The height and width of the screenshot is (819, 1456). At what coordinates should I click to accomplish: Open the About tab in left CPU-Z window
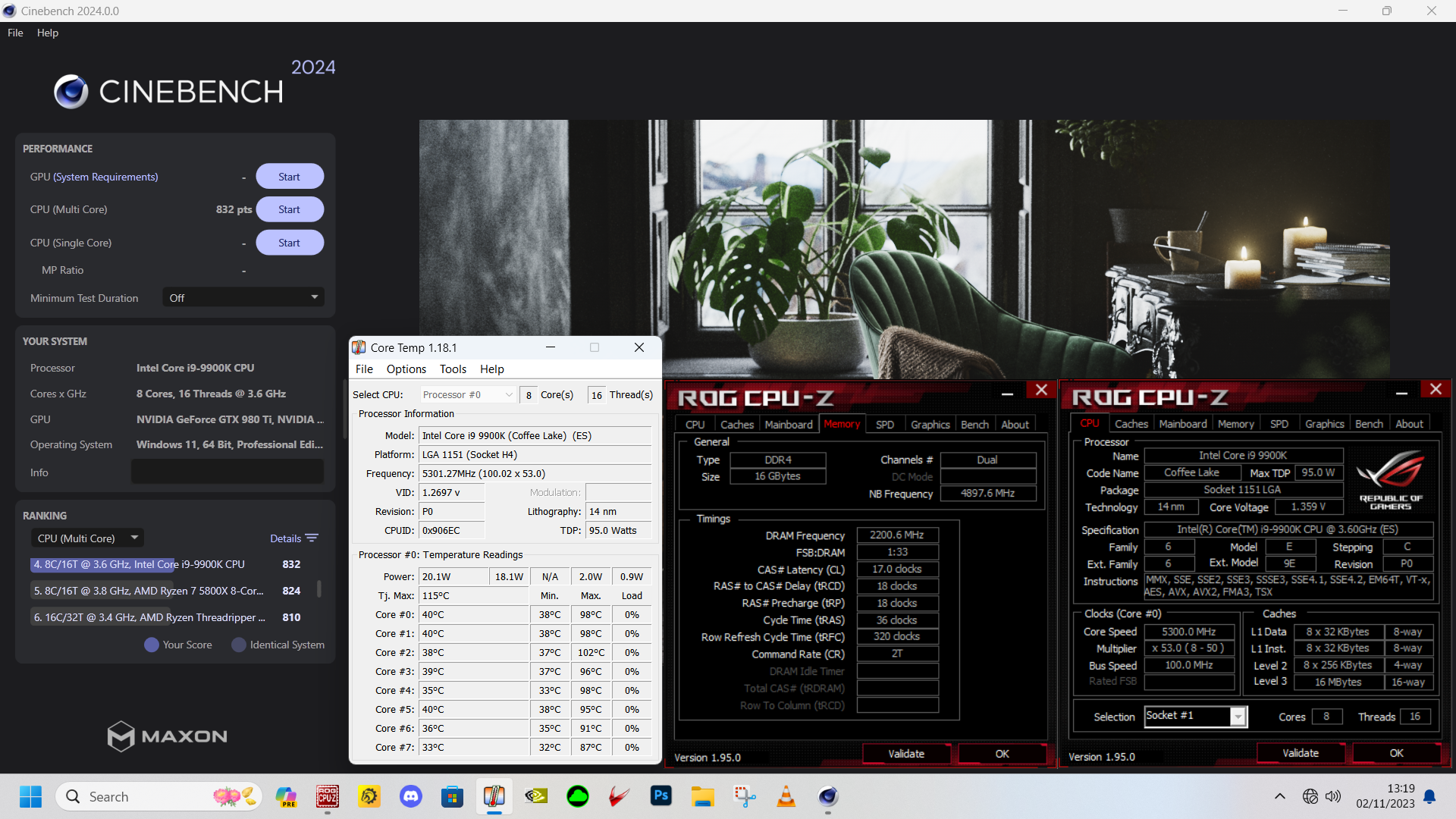click(1015, 425)
